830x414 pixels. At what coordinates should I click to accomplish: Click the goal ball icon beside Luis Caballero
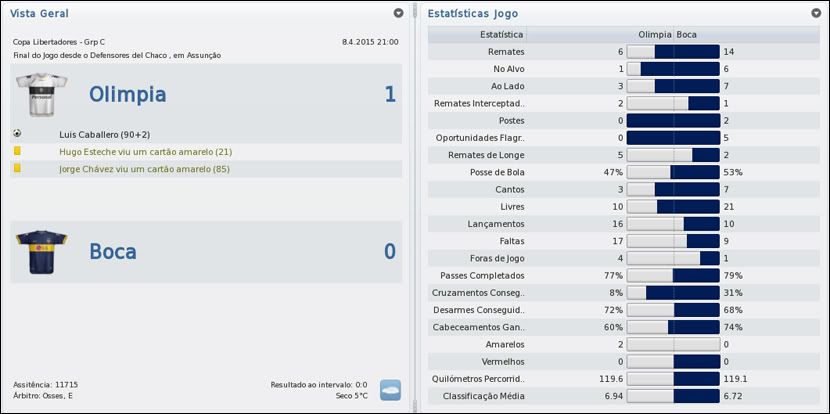18,133
